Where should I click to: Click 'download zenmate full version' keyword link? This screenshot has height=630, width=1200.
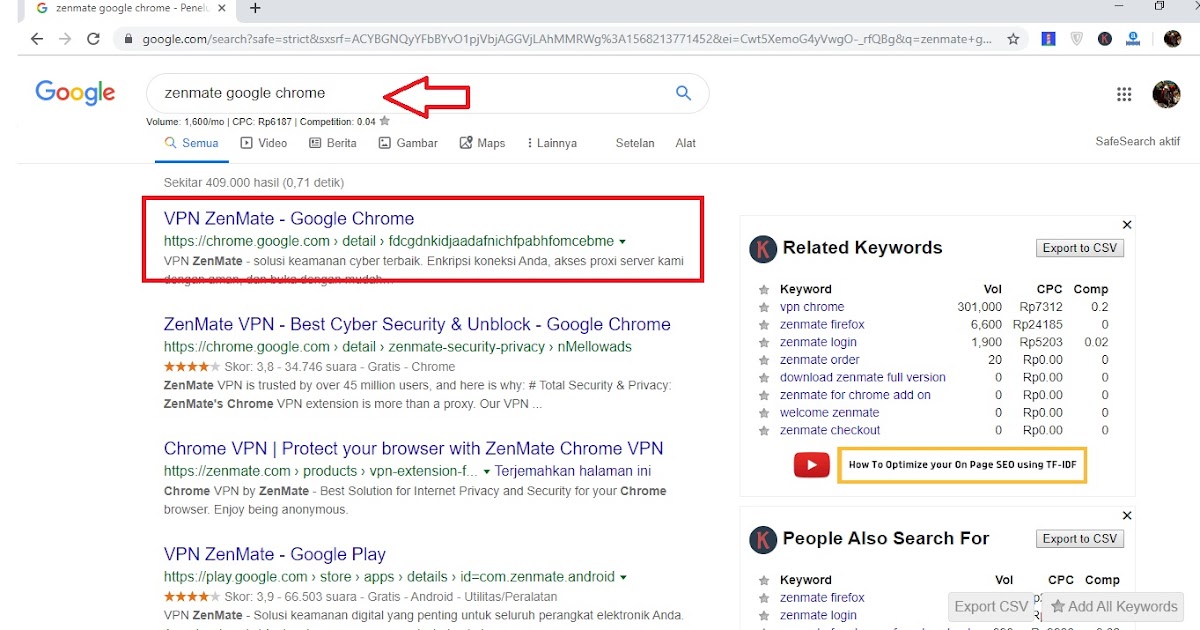point(863,378)
